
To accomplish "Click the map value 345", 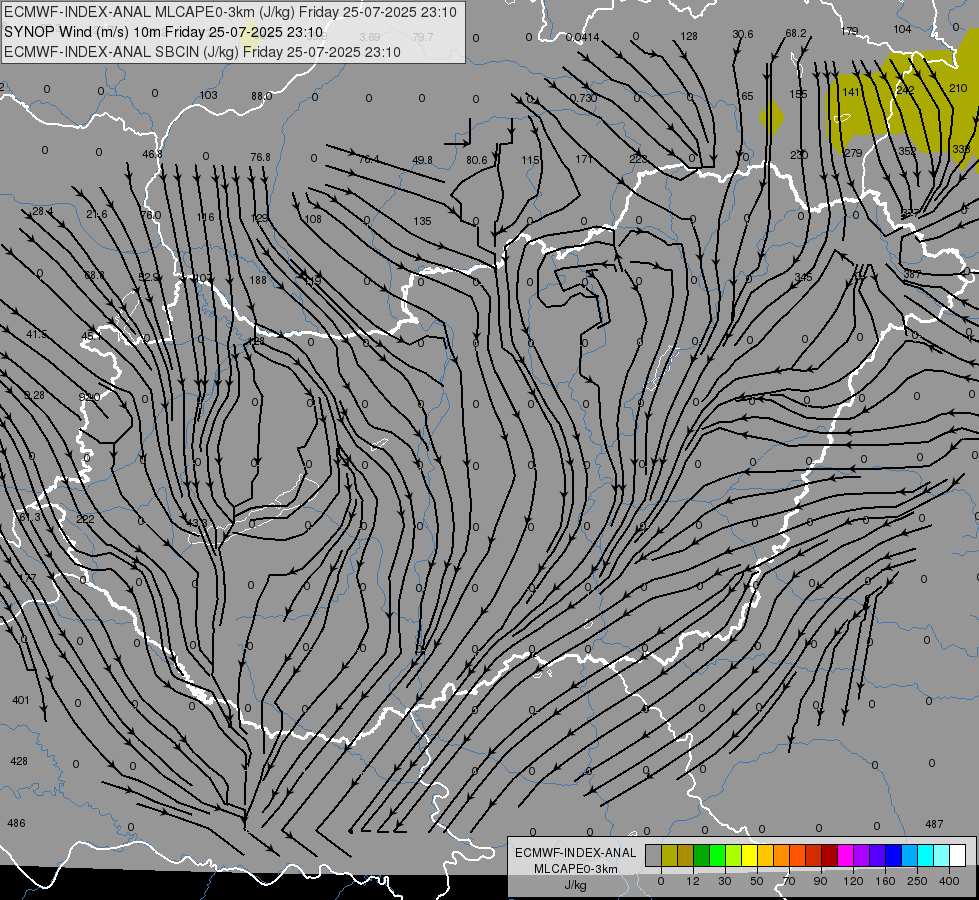I will (x=803, y=277).
